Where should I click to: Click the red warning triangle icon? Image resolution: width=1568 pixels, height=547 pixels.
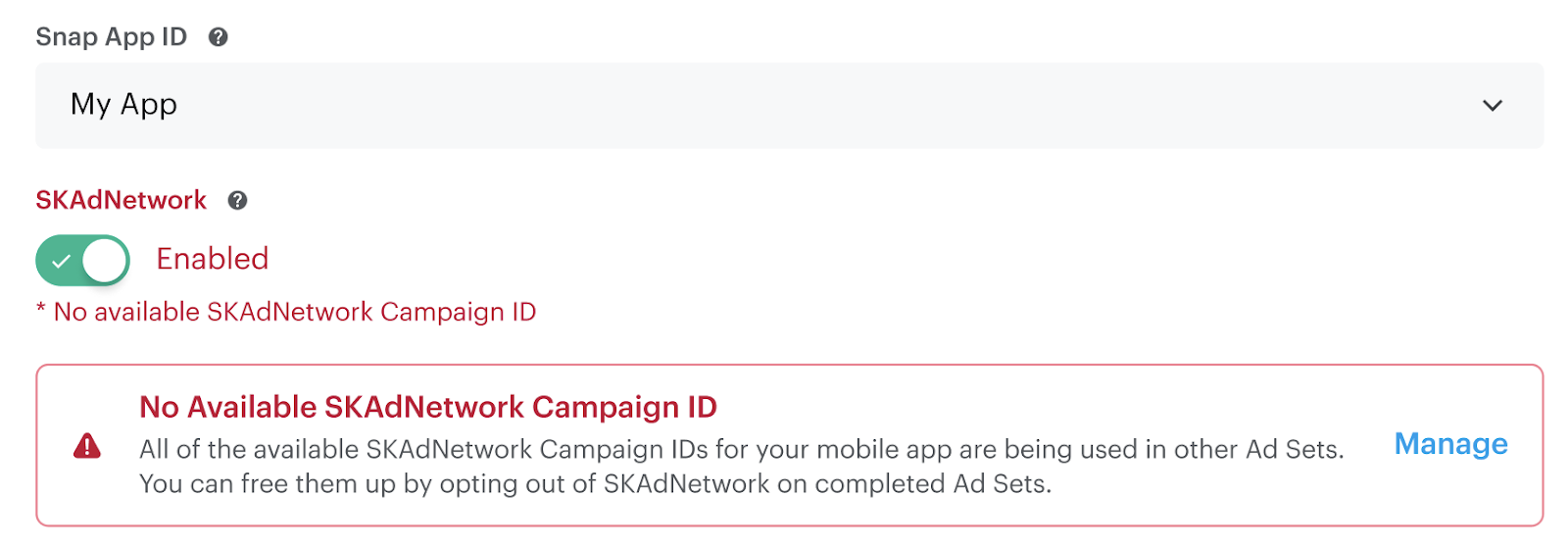87,447
